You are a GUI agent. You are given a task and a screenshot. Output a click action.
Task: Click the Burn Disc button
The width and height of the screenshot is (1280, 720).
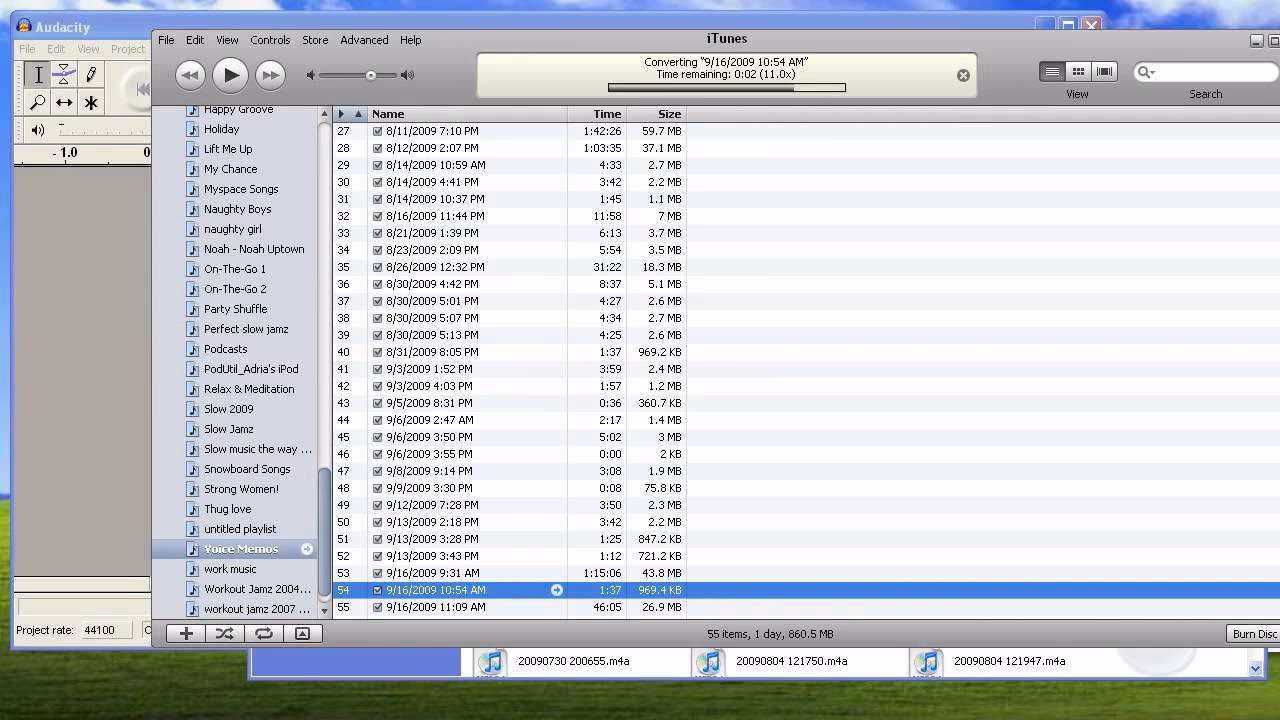[x=1254, y=634]
